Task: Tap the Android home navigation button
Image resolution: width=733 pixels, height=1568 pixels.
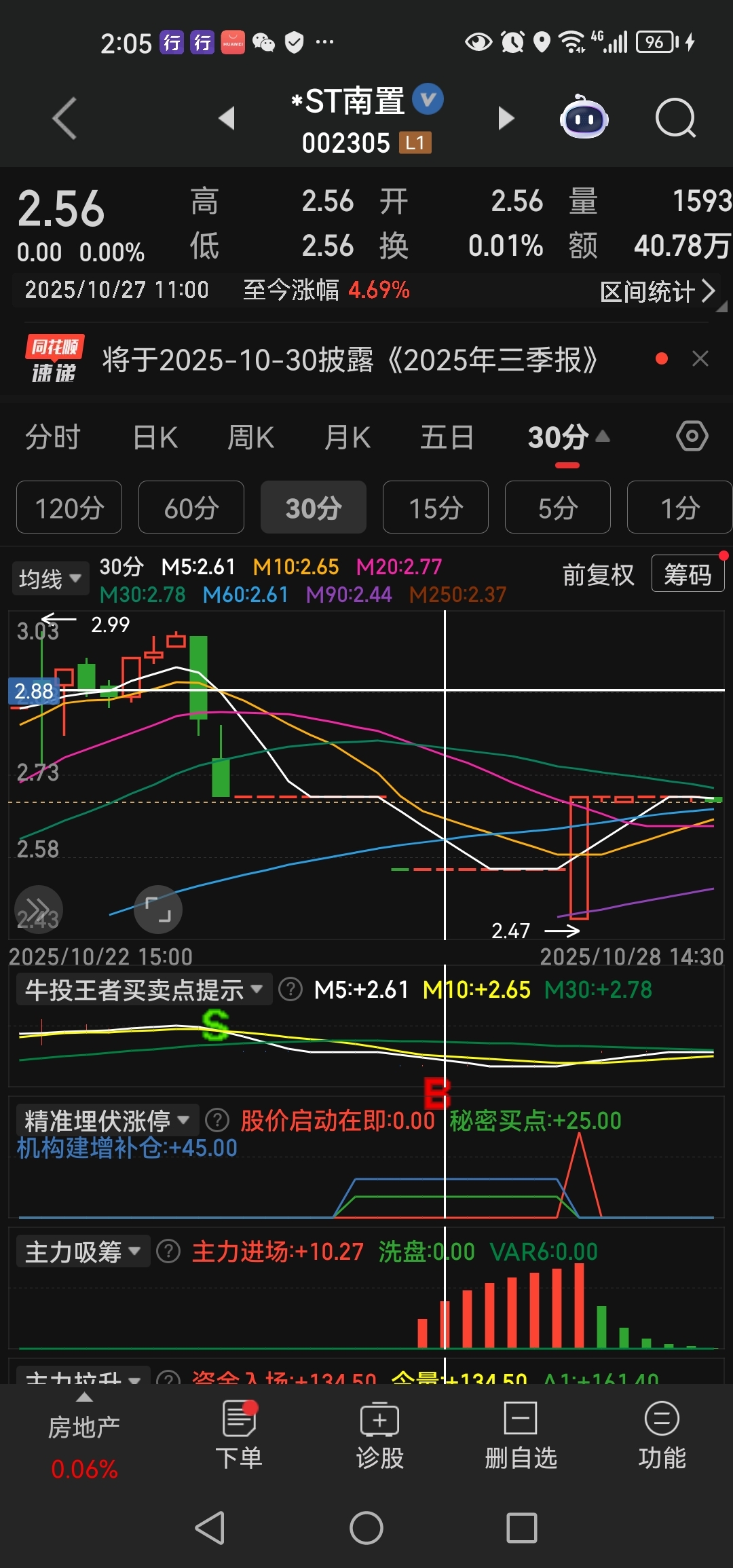Action: pyautogui.click(x=366, y=1528)
